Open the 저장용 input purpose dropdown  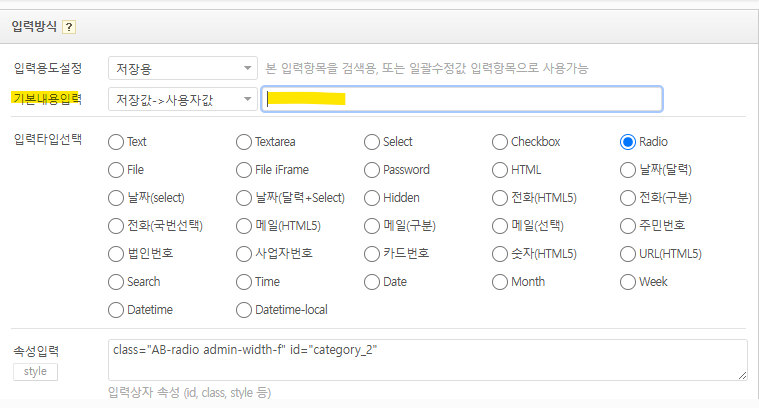pos(182,69)
